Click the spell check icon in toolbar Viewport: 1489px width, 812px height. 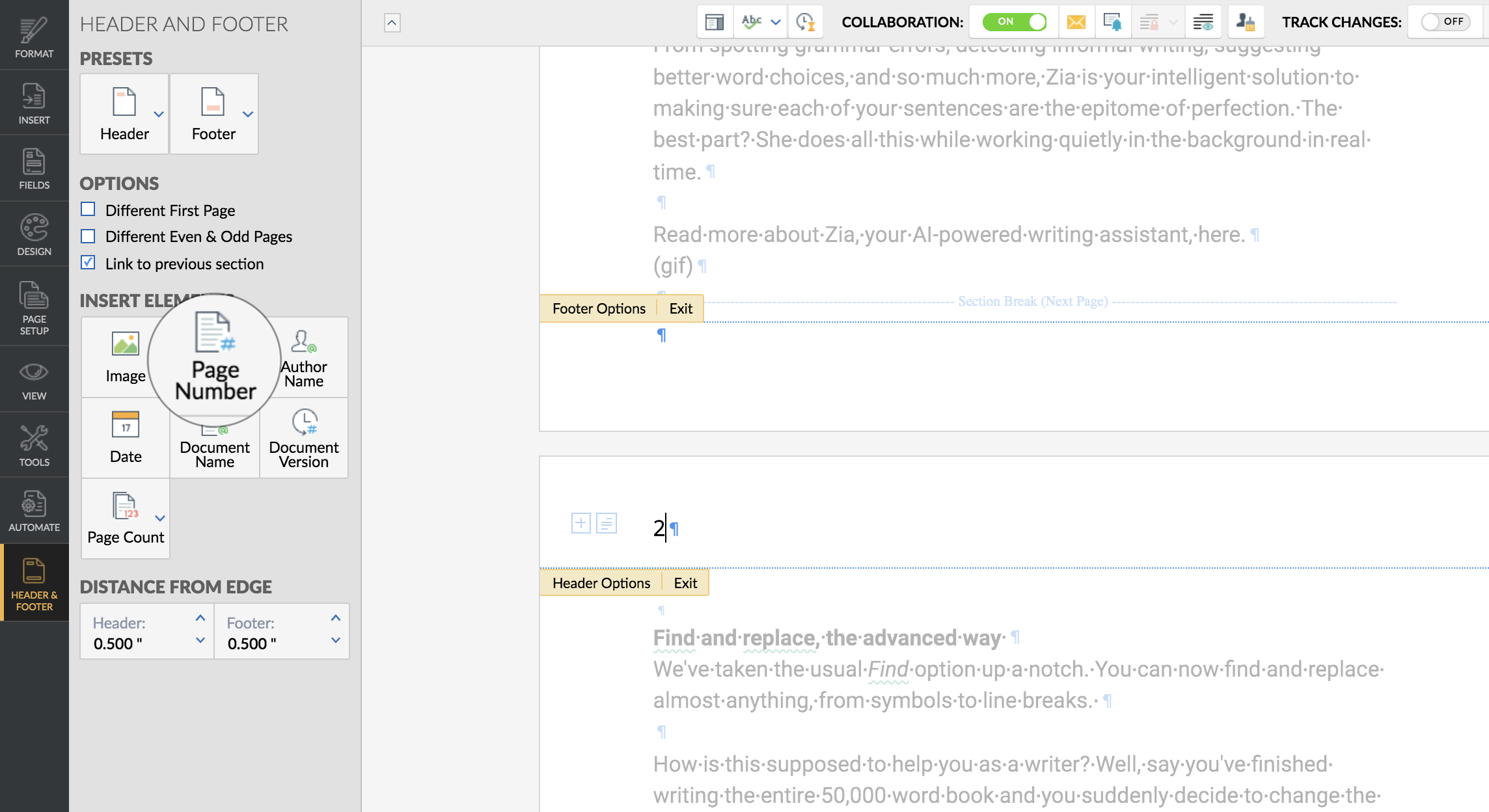[751, 22]
